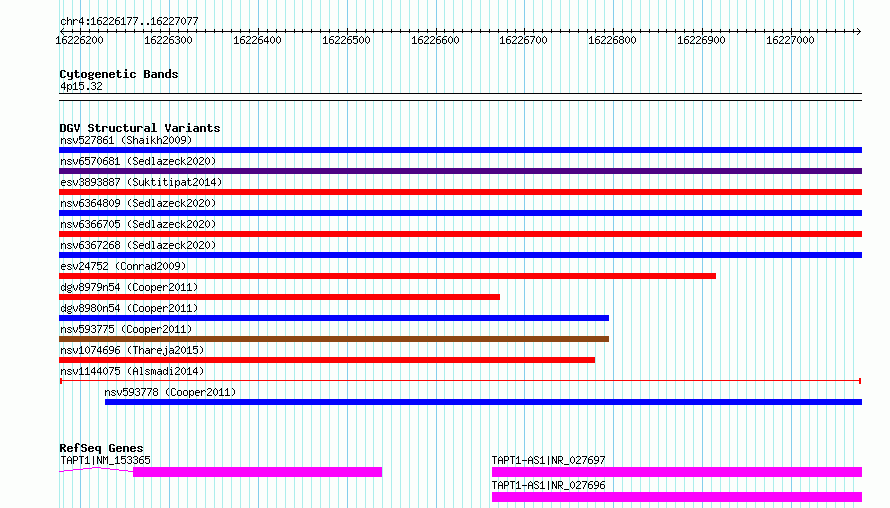Click ruler position 16226900

(x=702, y=40)
